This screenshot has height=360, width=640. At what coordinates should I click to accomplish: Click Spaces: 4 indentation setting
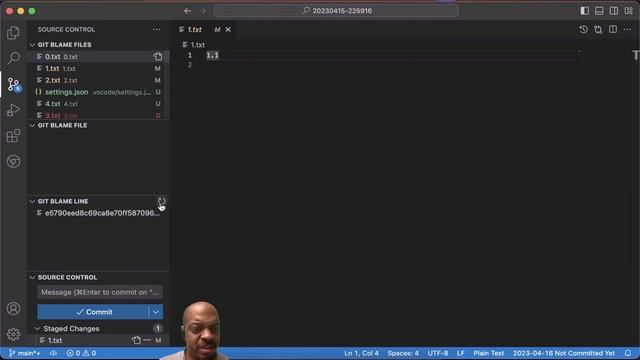[x=403, y=353]
